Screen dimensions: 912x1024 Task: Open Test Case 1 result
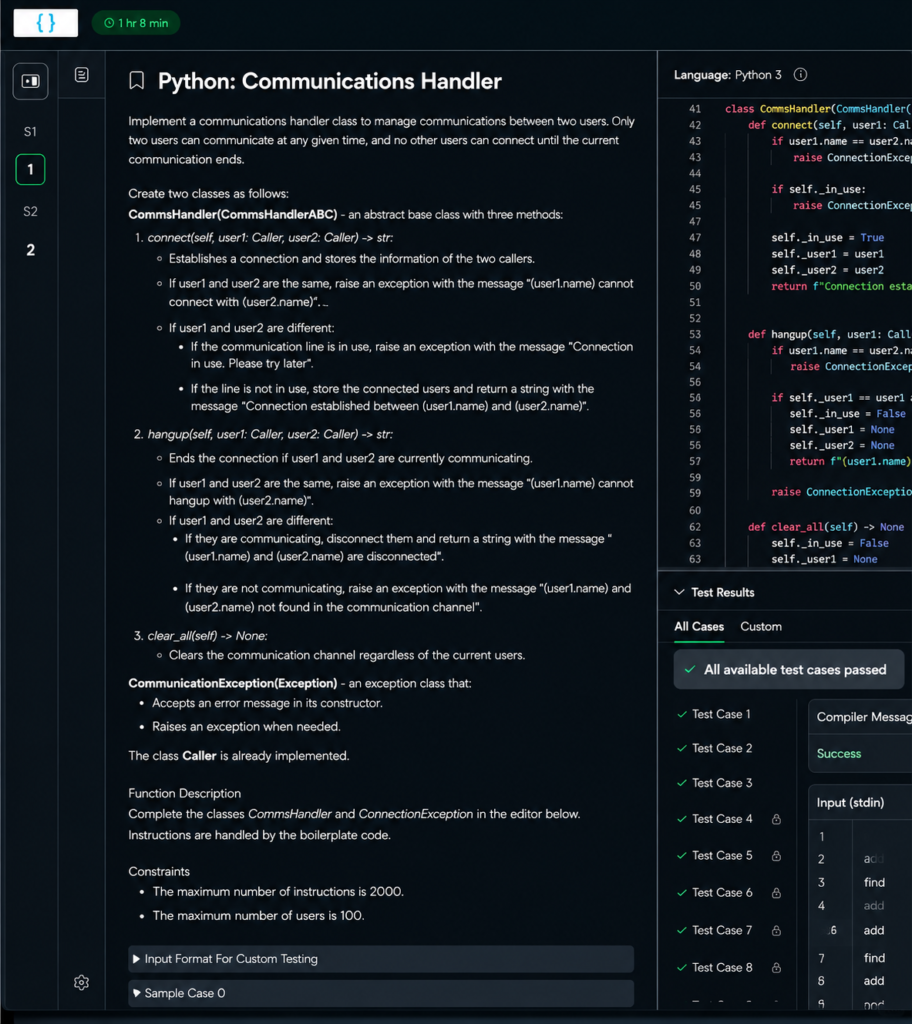[714, 714]
